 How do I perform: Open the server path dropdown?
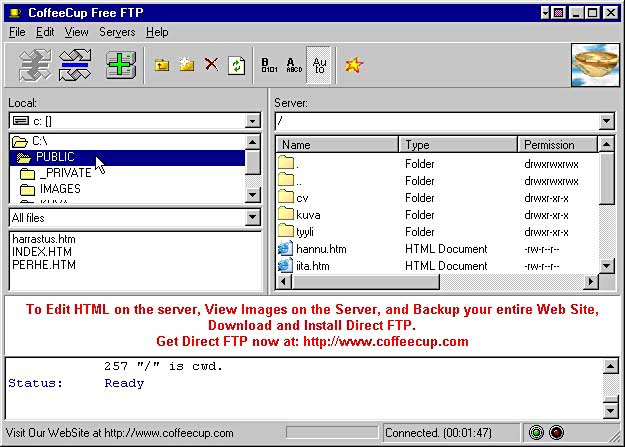[606, 121]
